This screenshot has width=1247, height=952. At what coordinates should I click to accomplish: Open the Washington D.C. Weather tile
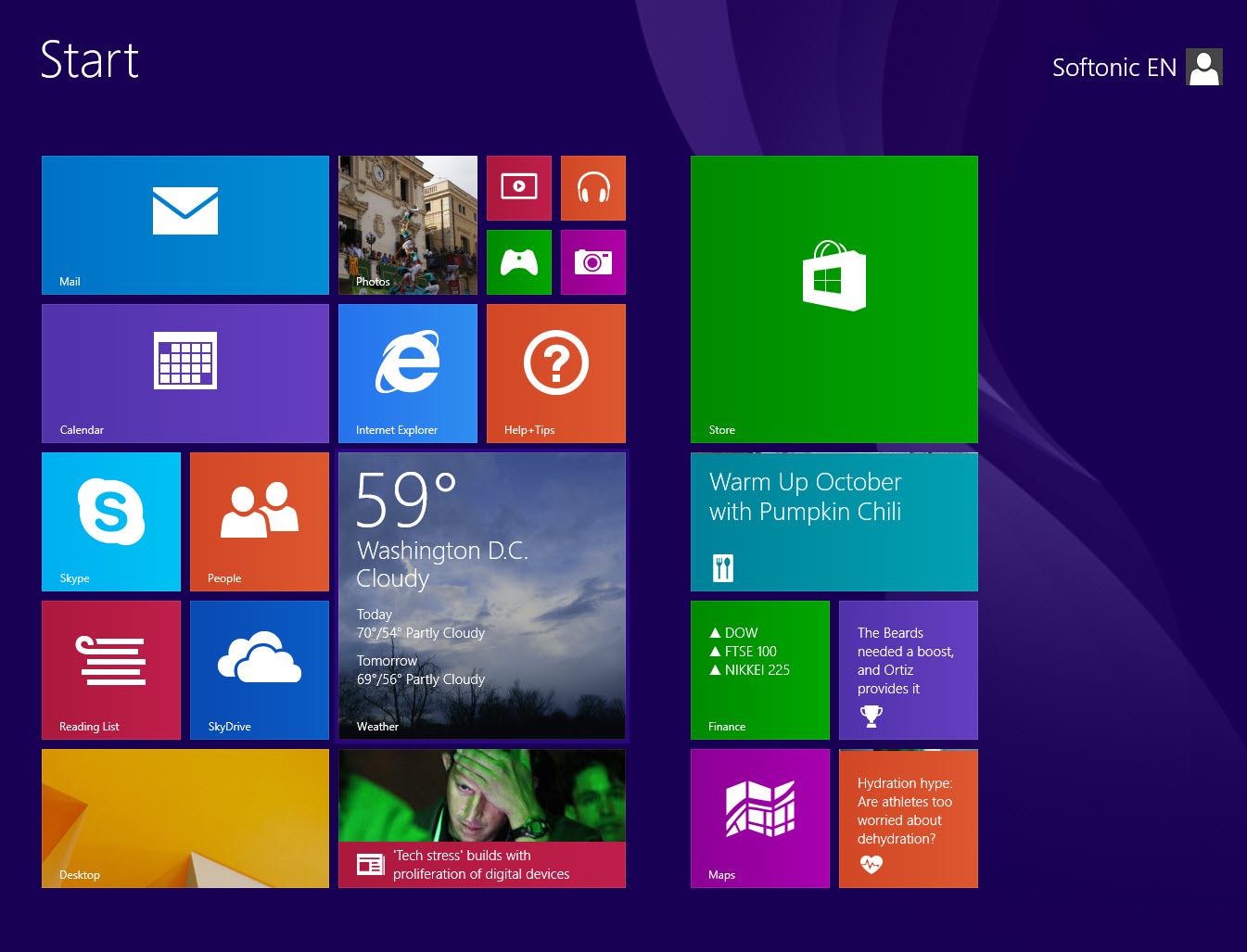[x=482, y=596]
